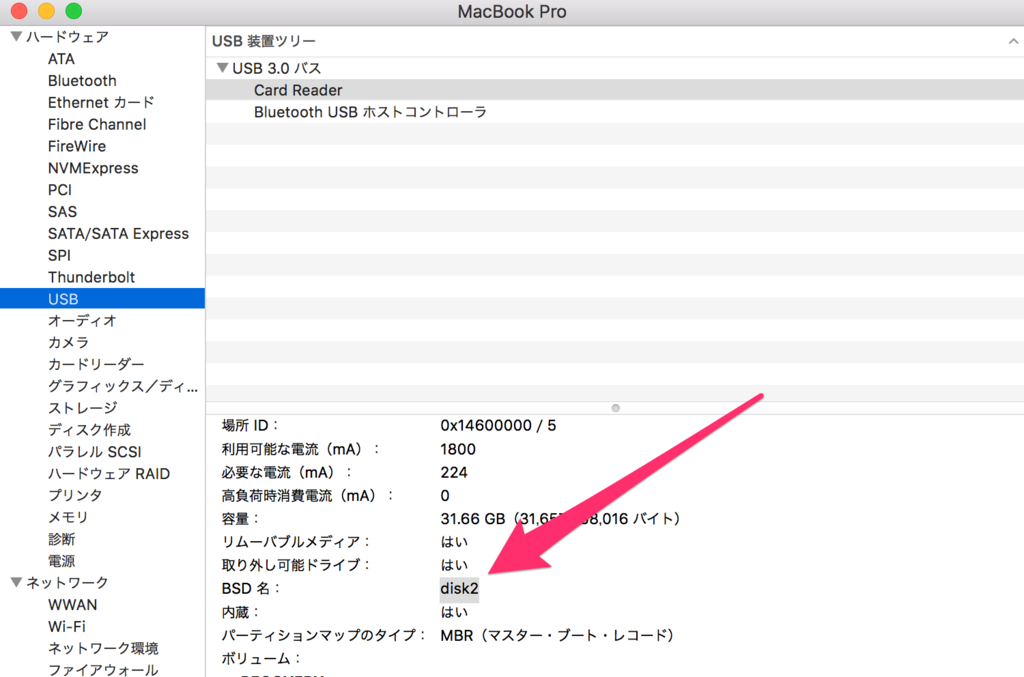This screenshot has height=677, width=1024.
Task: Select ディスク作成 in the sidebar
Action: point(89,430)
